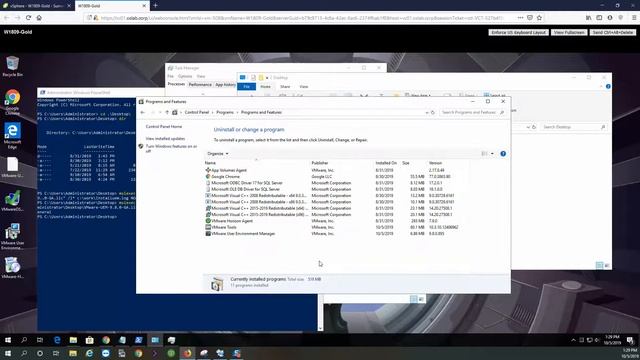This screenshot has width=640, height=360.
Task: Open the browser page actions ellipsis menu
Action: pyautogui.click(x=520, y=18)
